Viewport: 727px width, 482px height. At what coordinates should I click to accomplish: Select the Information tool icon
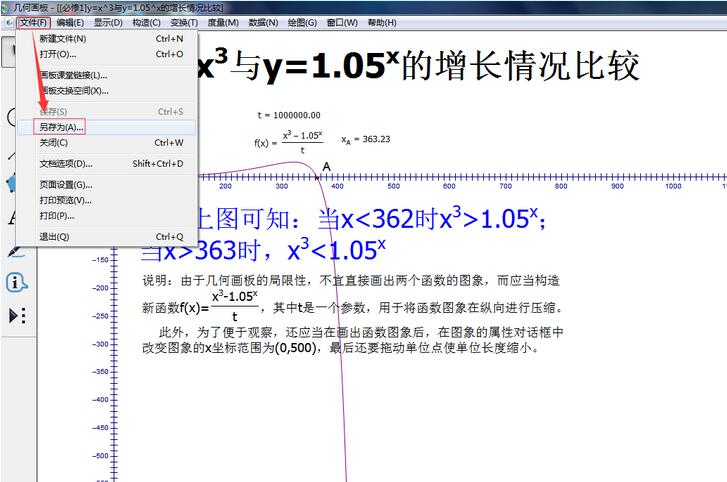(16, 282)
